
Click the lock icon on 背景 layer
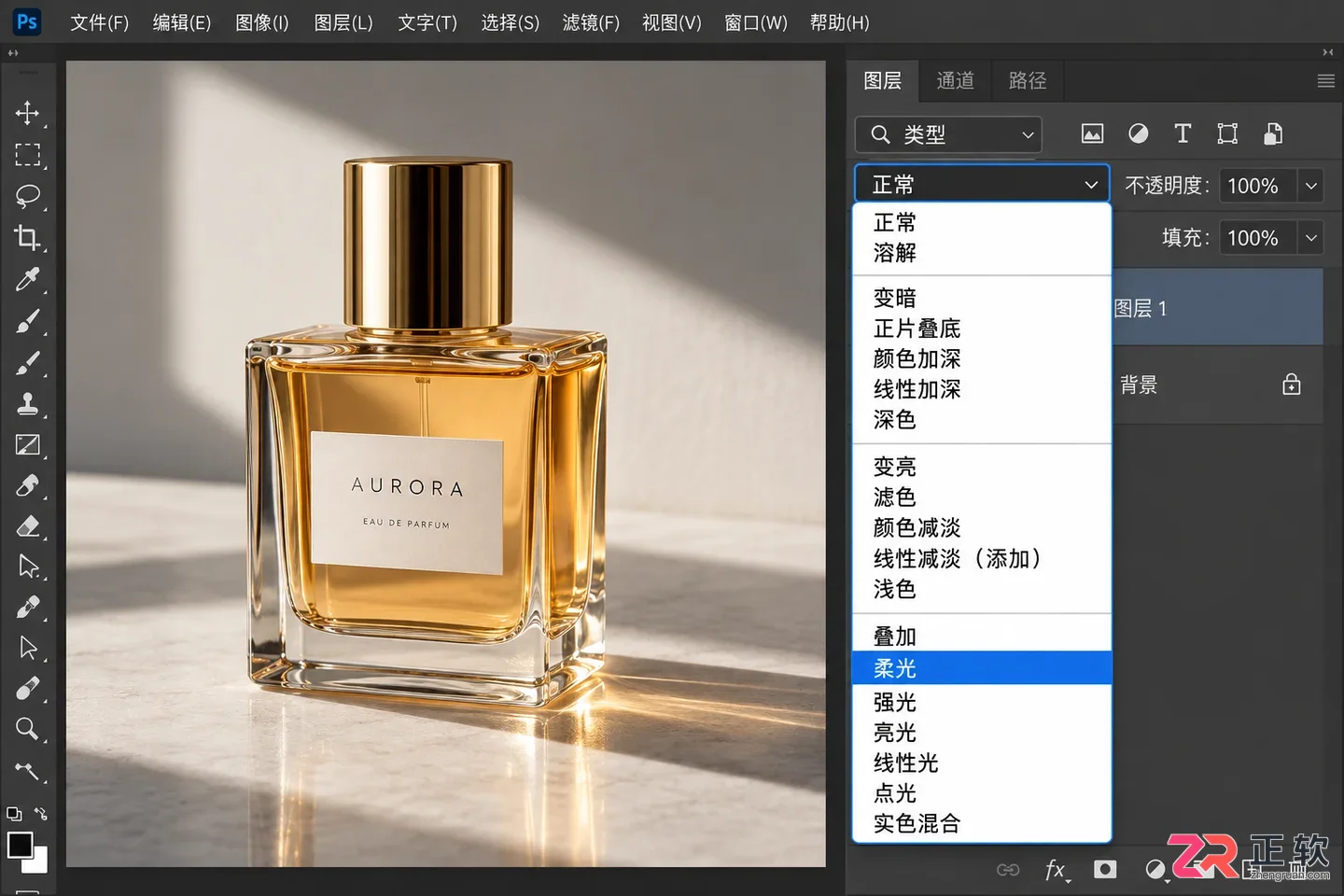point(1291,385)
